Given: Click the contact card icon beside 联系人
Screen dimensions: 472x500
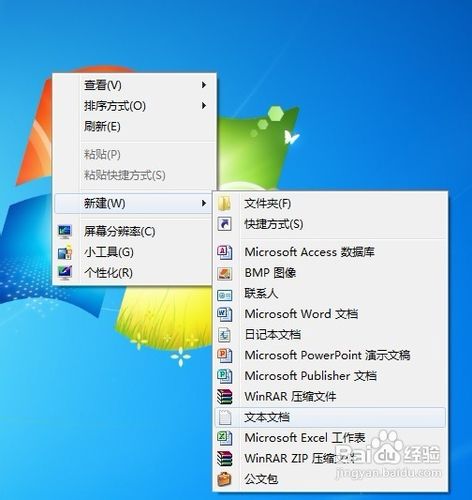Looking at the screenshot, I should click(x=225, y=295).
